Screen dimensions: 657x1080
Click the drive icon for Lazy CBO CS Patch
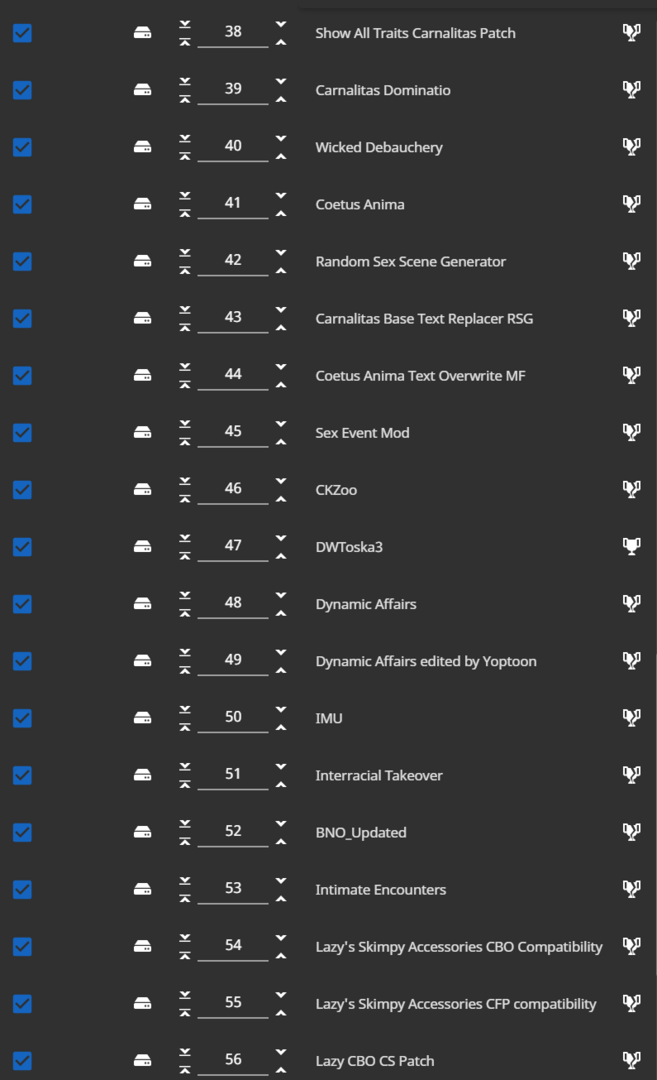(143, 1060)
